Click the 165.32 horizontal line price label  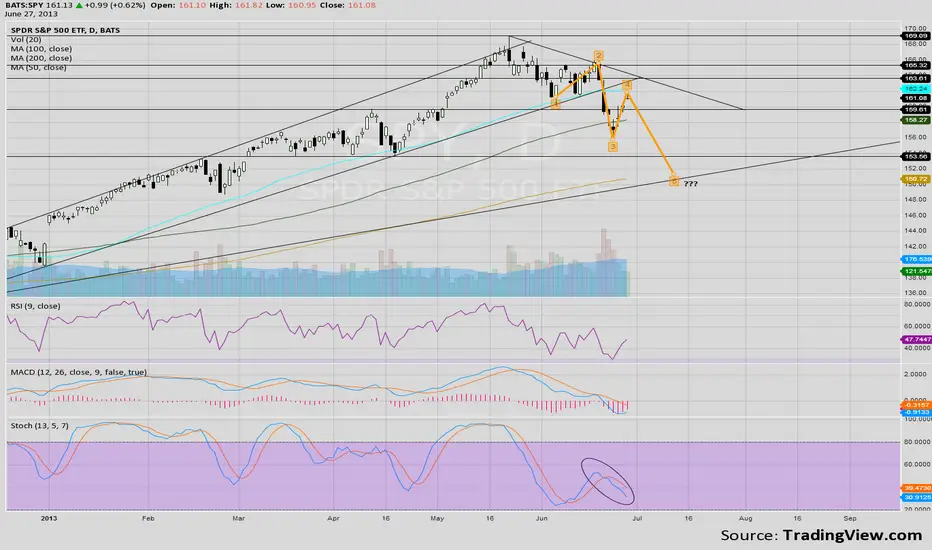(916, 65)
